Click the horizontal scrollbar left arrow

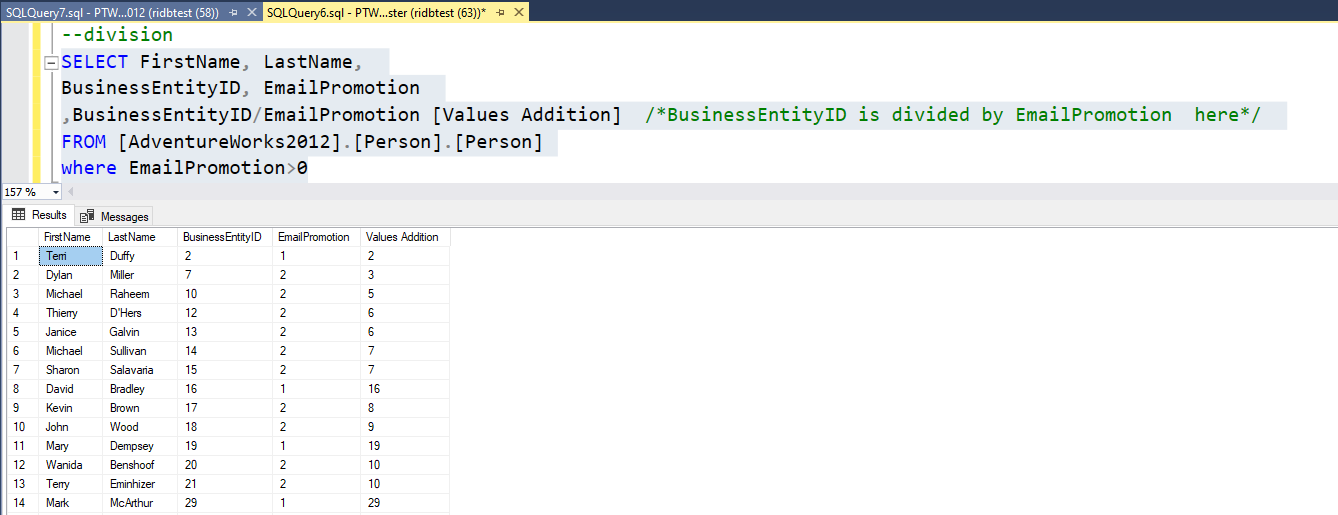pos(69,192)
